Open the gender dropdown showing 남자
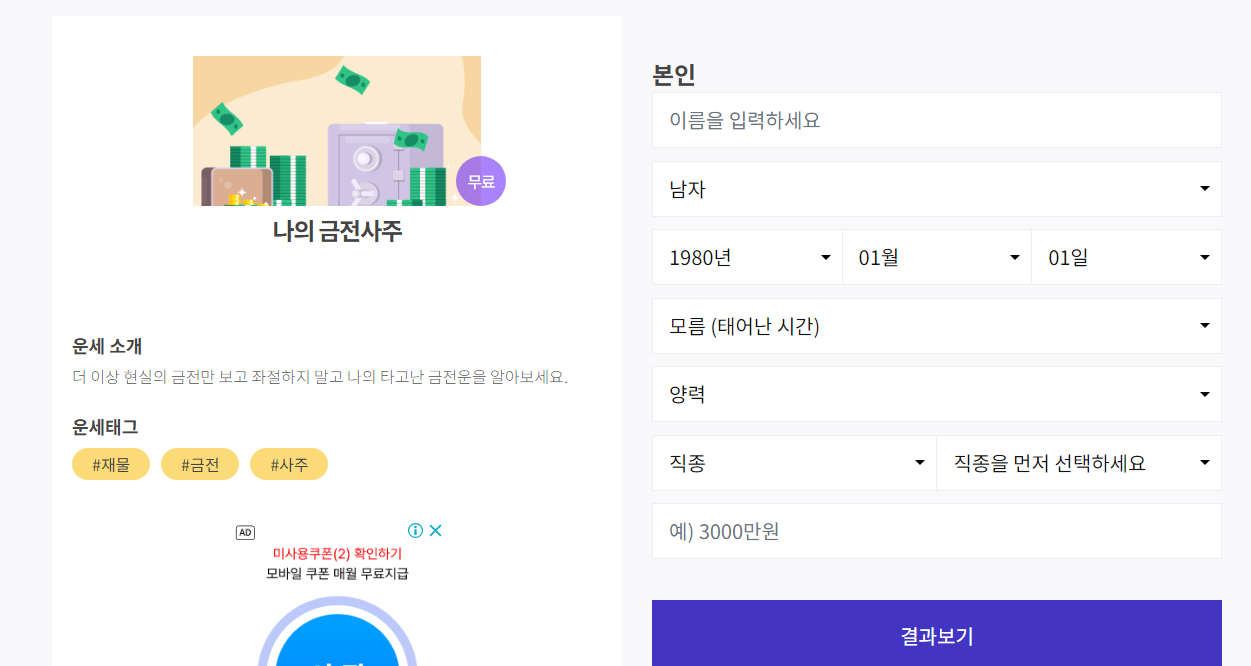Screen dimensions: 1251x666 pos(936,189)
